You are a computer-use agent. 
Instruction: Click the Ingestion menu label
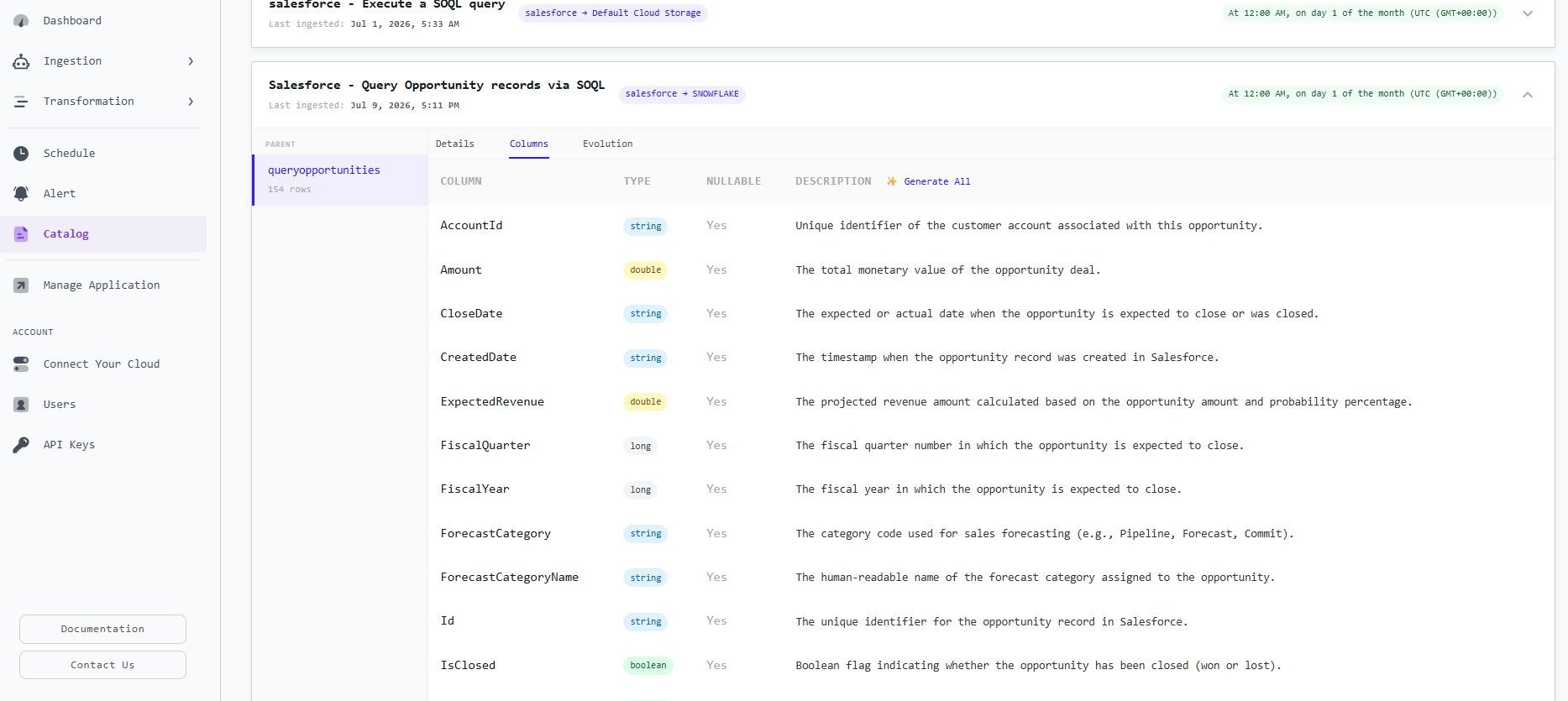(73, 61)
